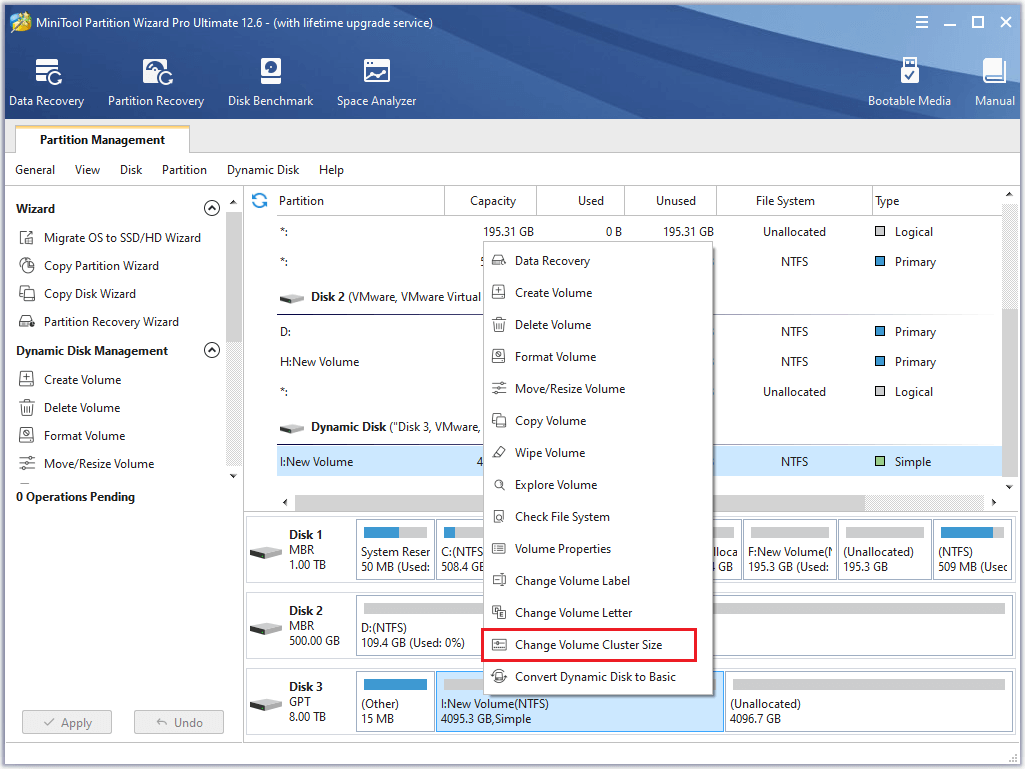The image size is (1025, 769).
Task: Open the Space Analyzer tool
Action: pyautogui.click(x=377, y=82)
